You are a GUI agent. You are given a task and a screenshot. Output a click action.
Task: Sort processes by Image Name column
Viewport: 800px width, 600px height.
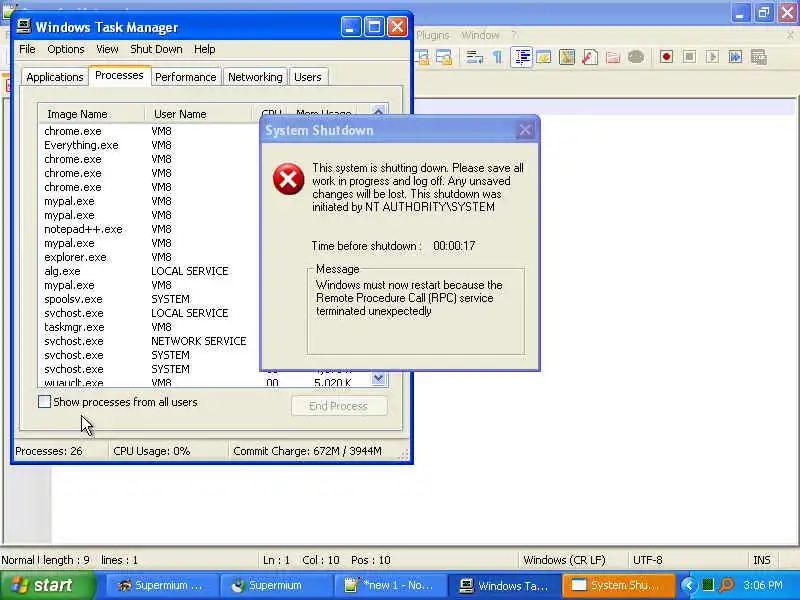click(92, 114)
